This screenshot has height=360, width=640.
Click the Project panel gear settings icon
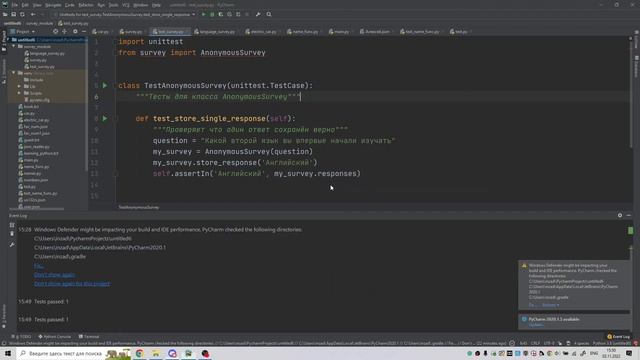[75, 31]
